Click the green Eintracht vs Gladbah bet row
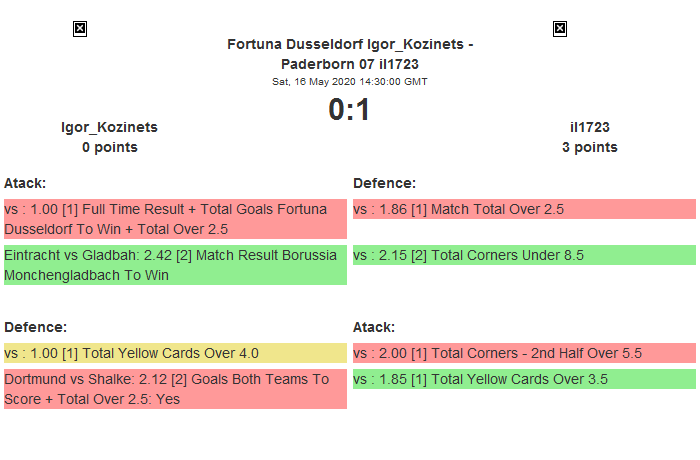 [175, 265]
